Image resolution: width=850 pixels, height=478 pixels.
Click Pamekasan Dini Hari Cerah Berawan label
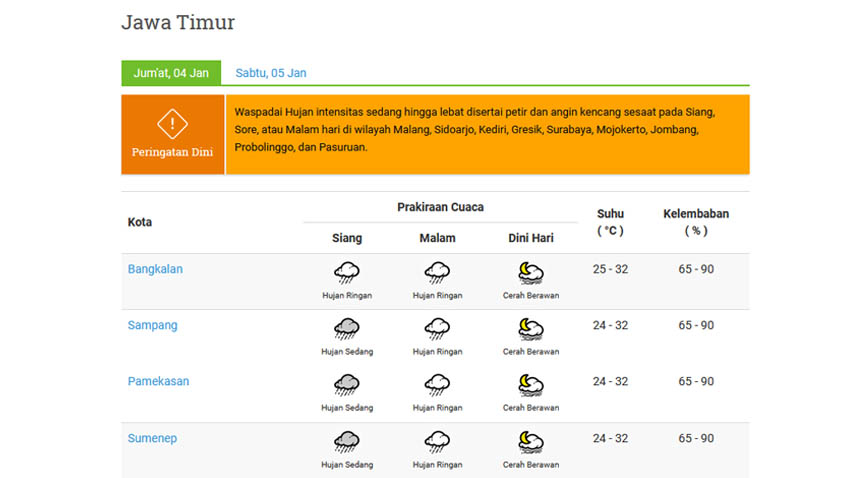pos(531,408)
